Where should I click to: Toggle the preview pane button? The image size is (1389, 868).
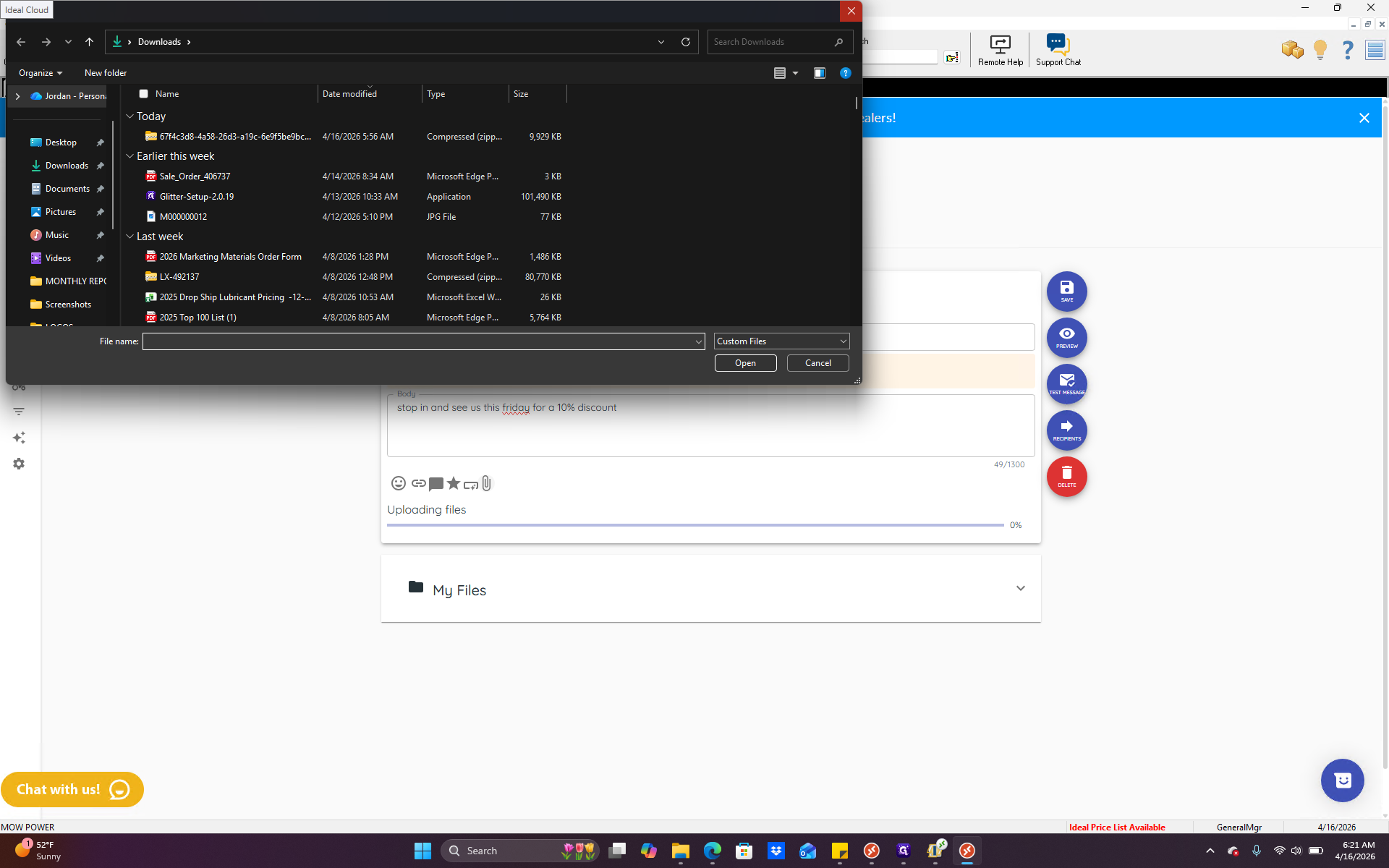coord(820,73)
